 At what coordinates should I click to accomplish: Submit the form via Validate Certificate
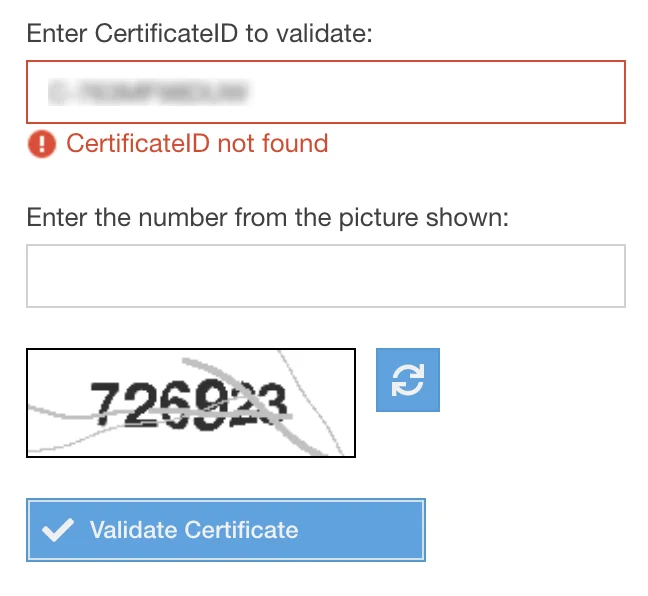click(x=225, y=530)
